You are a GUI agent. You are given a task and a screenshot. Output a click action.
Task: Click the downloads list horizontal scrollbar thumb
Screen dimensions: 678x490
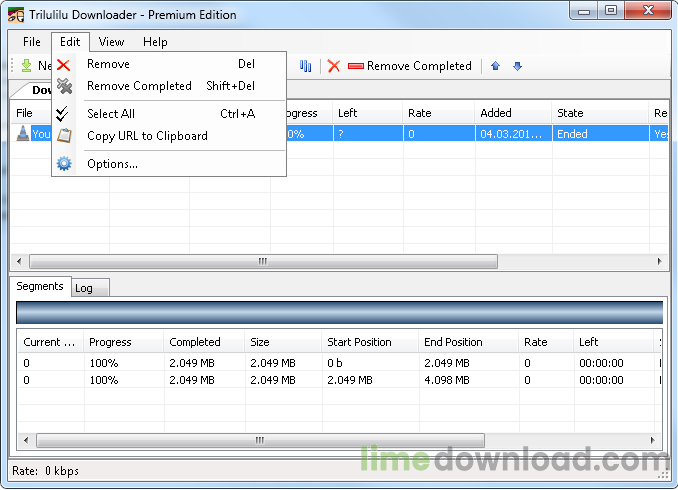[x=263, y=261]
